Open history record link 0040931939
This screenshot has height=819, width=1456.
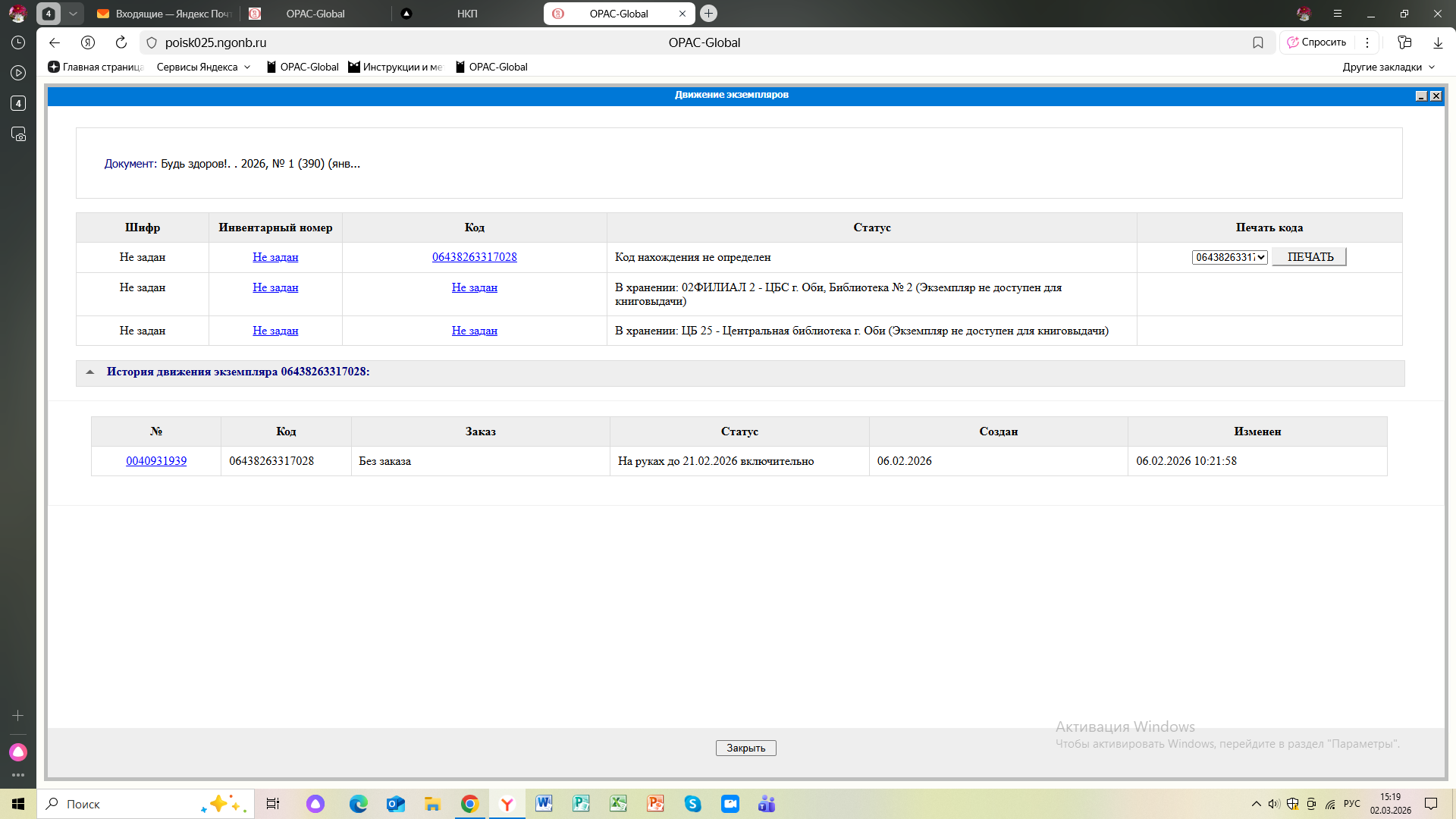[156, 461]
